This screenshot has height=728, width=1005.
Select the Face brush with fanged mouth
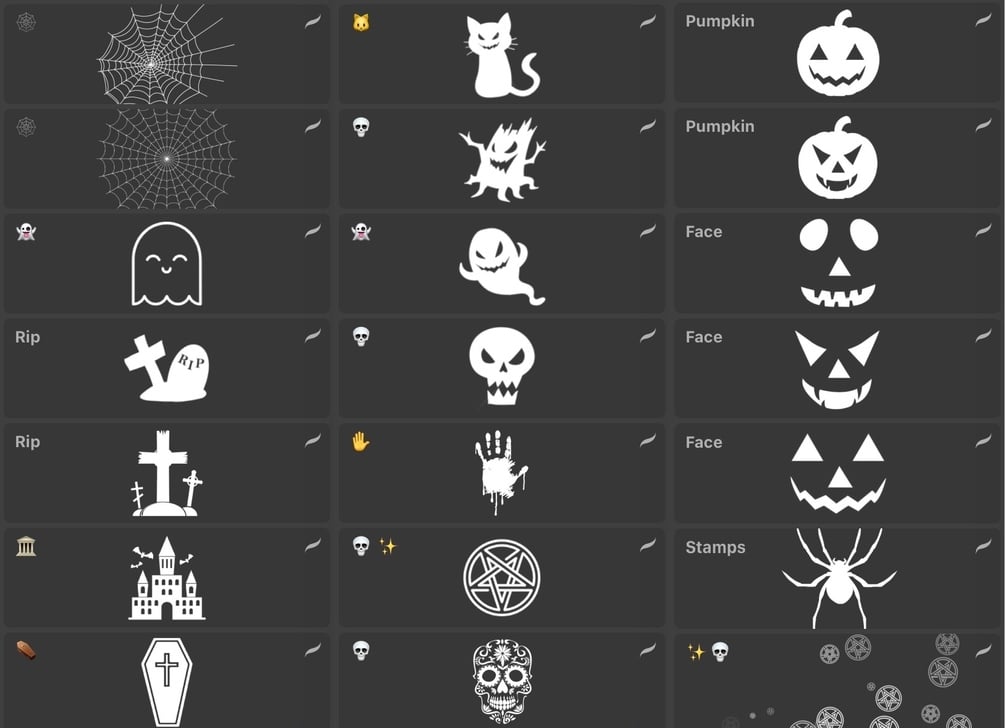(x=837, y=368)
